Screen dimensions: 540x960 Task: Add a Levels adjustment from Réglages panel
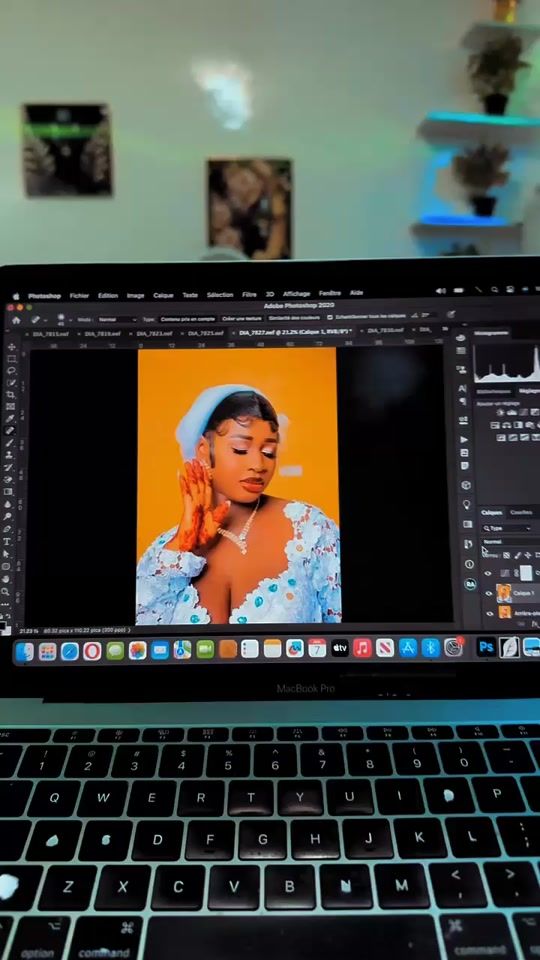coord(511,413)
